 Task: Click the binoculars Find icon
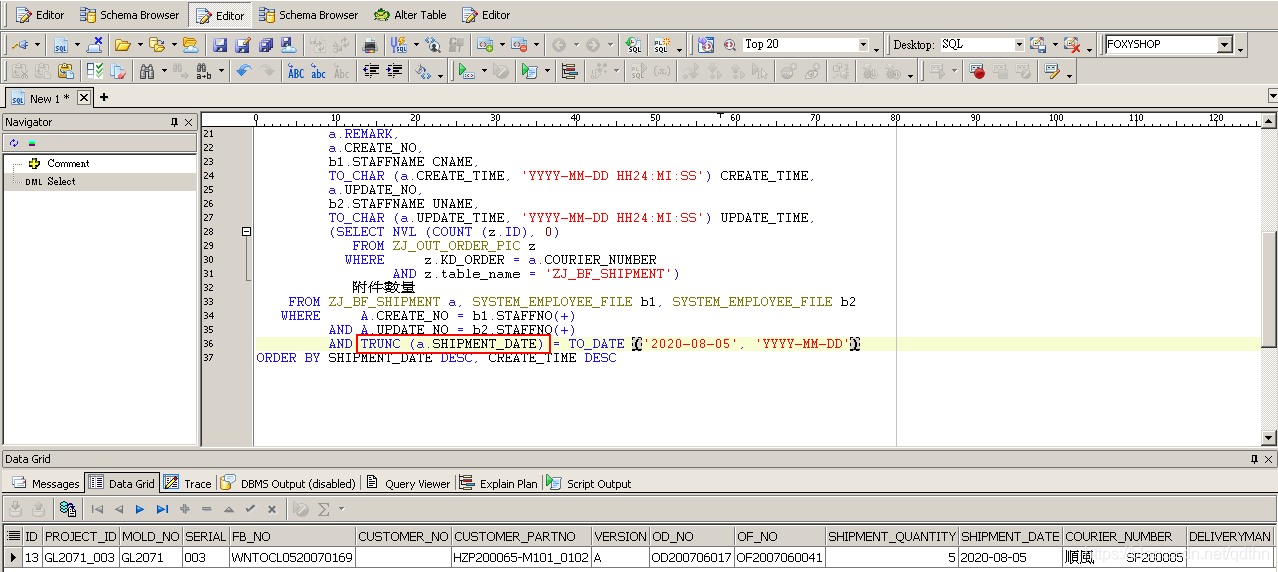click(147, 71)
